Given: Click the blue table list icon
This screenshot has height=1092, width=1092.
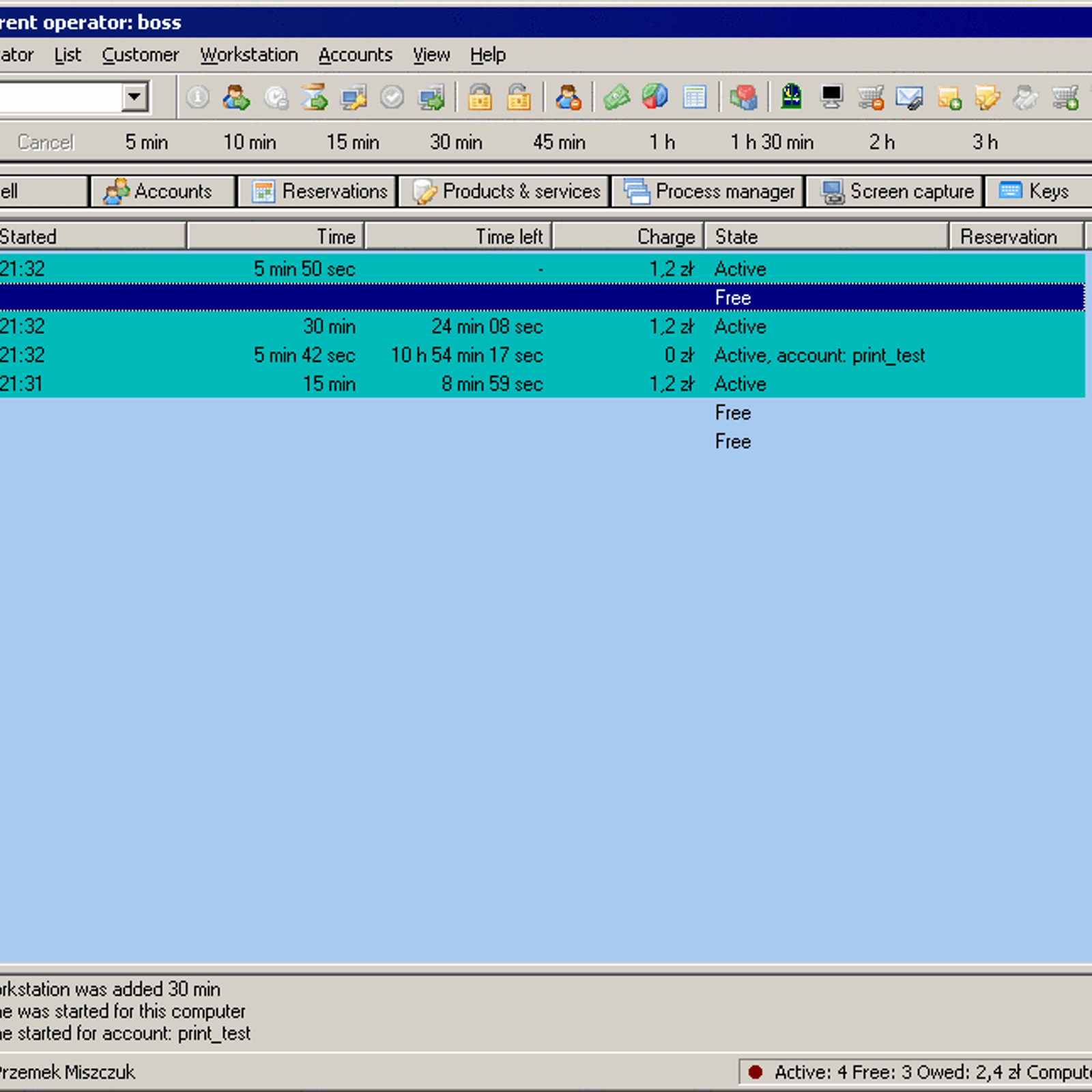Looking at the screenshot, I should click(694, 98).
